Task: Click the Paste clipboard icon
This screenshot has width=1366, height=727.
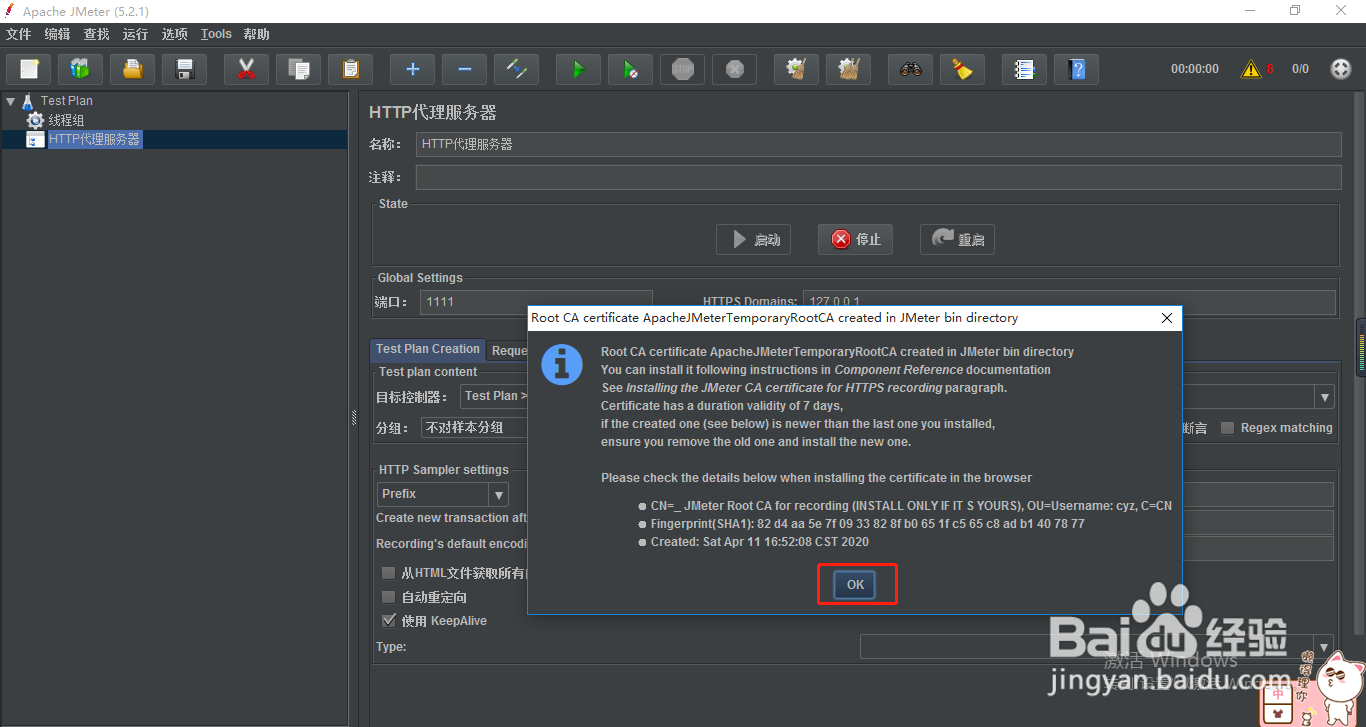Action: [350, 69]
